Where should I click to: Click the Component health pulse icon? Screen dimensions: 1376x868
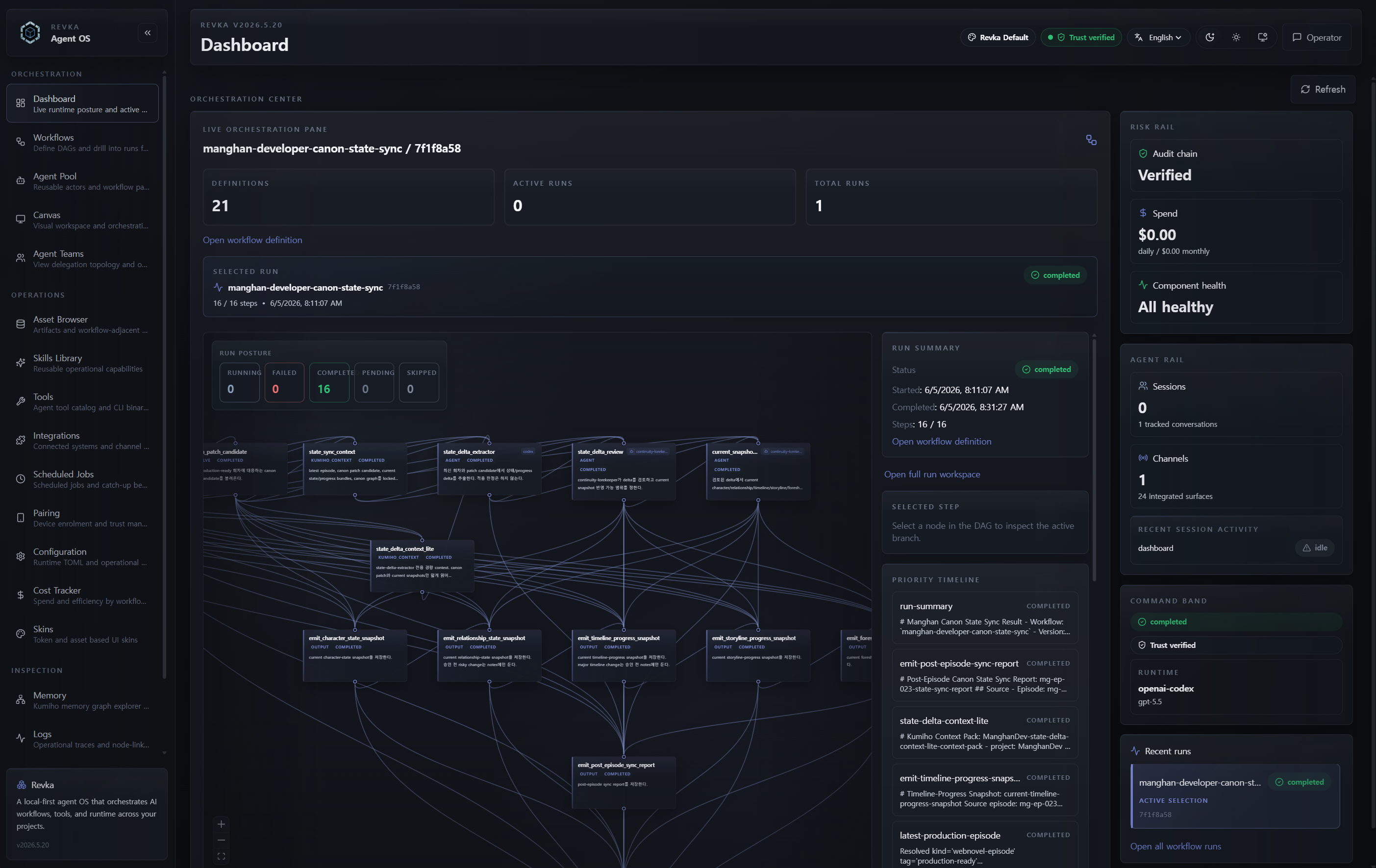(x=1143, y=285)
